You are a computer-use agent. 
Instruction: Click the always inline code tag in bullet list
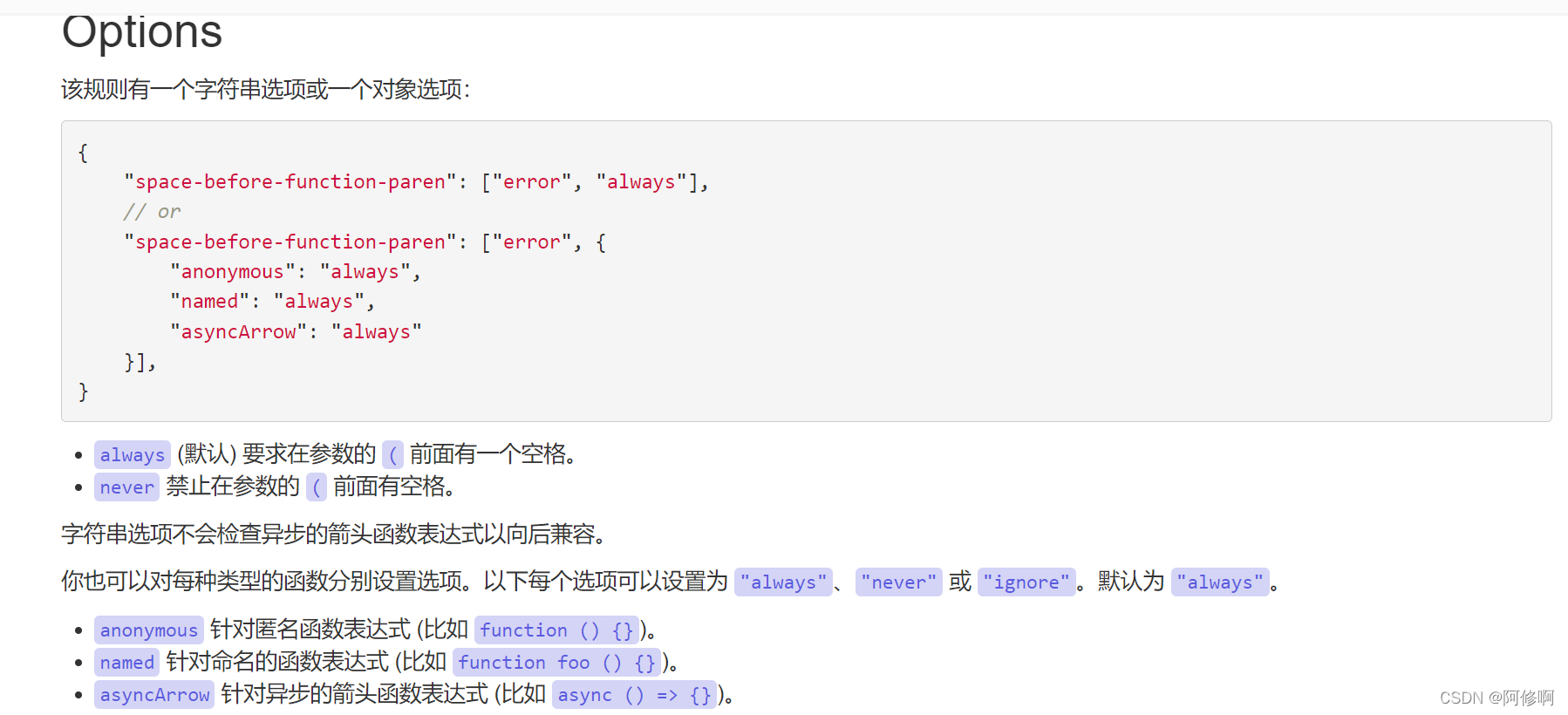[133, 454]
